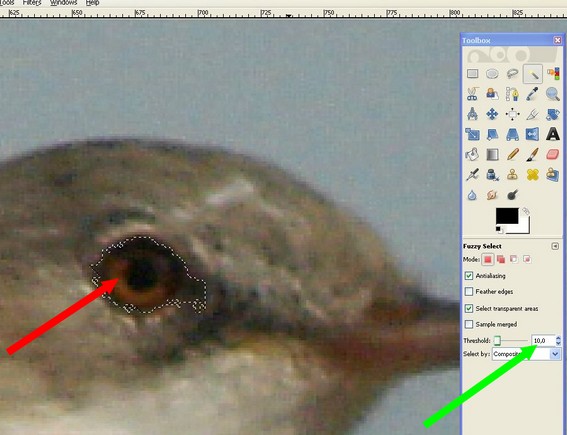The width and height of the screenshot is (567, 435).
Task: Select the Alignment tool
Action: tap(512, 114)
